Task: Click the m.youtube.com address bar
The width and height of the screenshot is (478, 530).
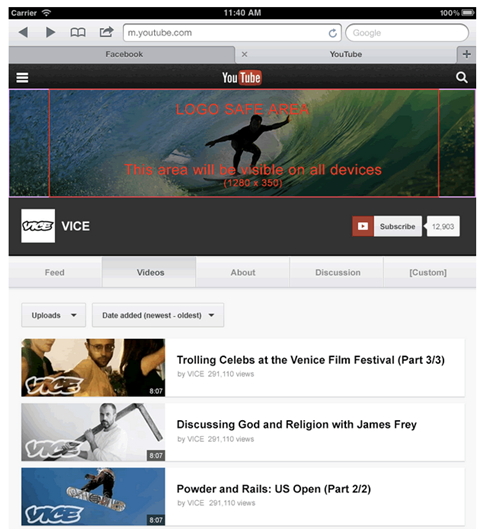Action: pyautogui.click(x=232, y=33)
